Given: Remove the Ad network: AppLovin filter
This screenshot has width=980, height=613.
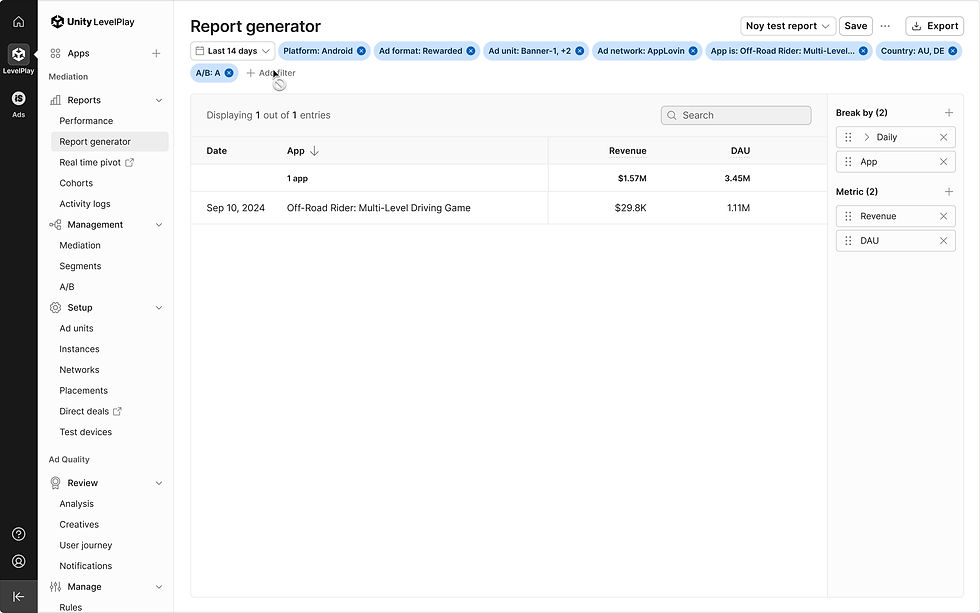Looking at the screenshot, I should pos(693,51).
